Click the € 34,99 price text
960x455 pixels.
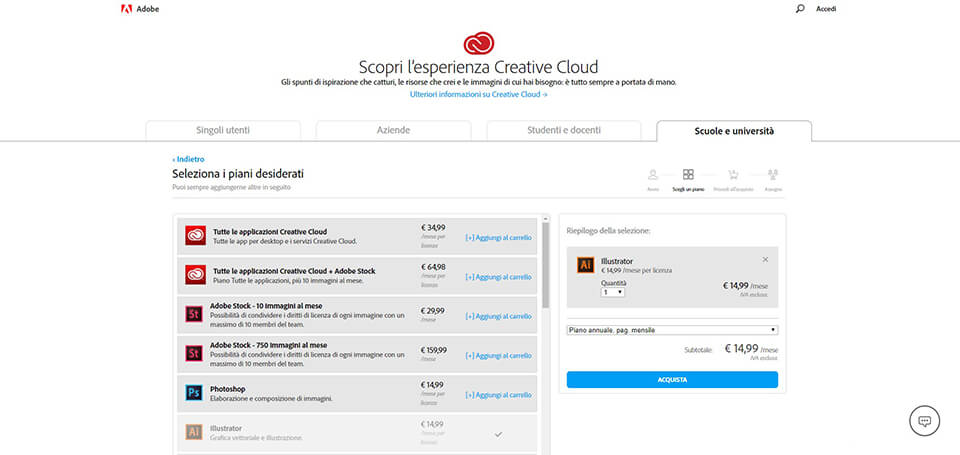[x=433, y=227]
